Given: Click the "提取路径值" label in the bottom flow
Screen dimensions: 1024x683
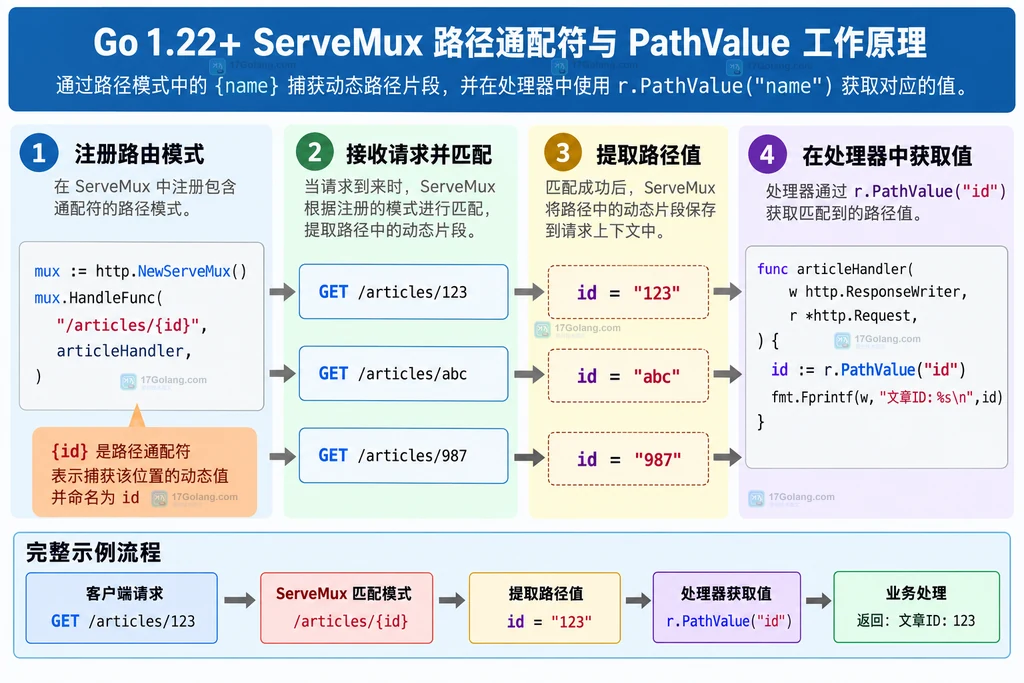Looking at the screenshot, I should [x=546, y=594].
